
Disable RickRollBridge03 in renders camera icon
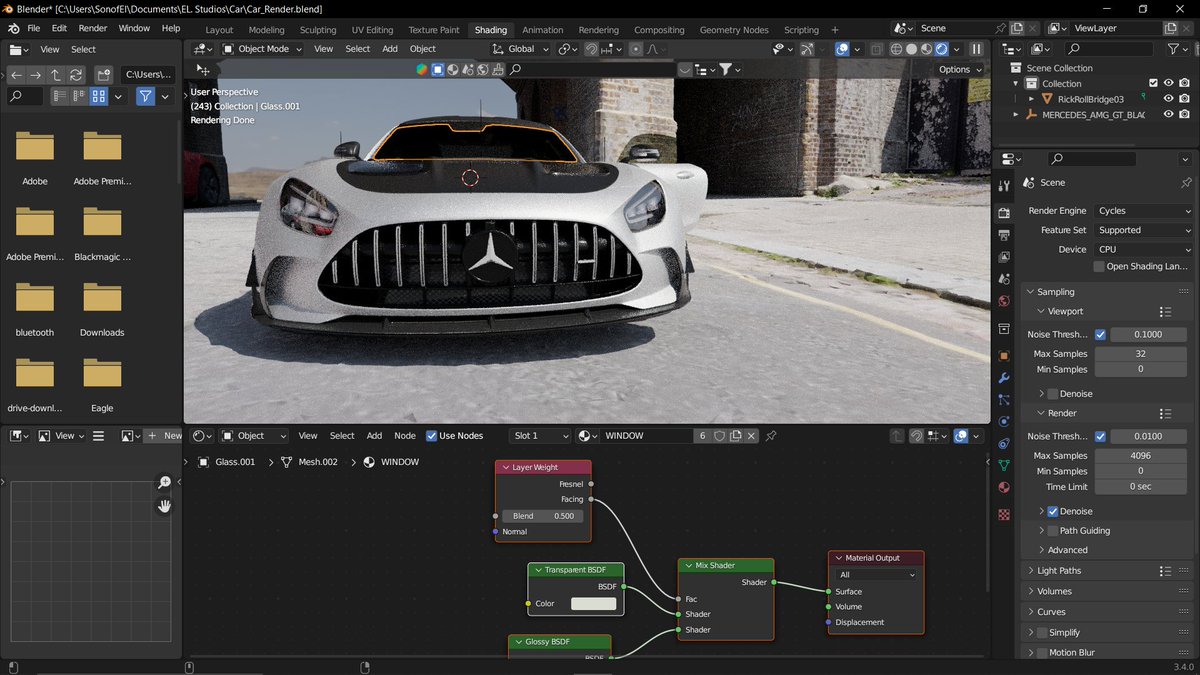pos(1184,99)
